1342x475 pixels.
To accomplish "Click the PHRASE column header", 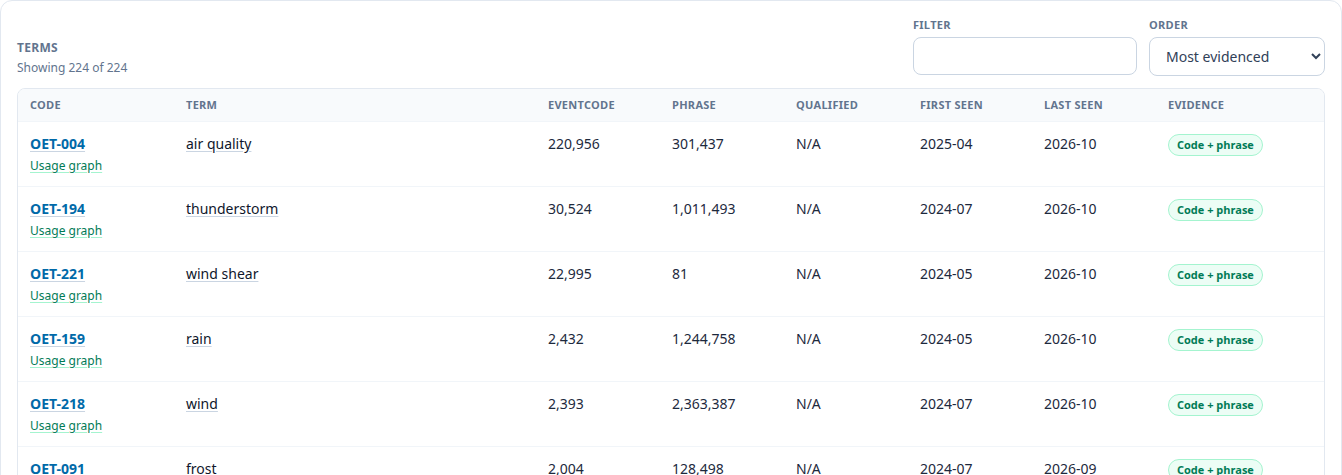I will point(694,105).
